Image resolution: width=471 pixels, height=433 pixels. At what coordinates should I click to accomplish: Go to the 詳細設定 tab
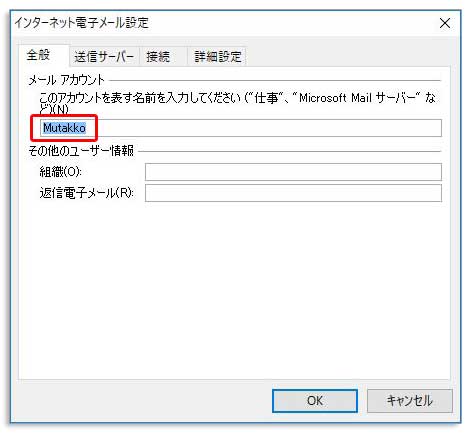tap(218, 57)
